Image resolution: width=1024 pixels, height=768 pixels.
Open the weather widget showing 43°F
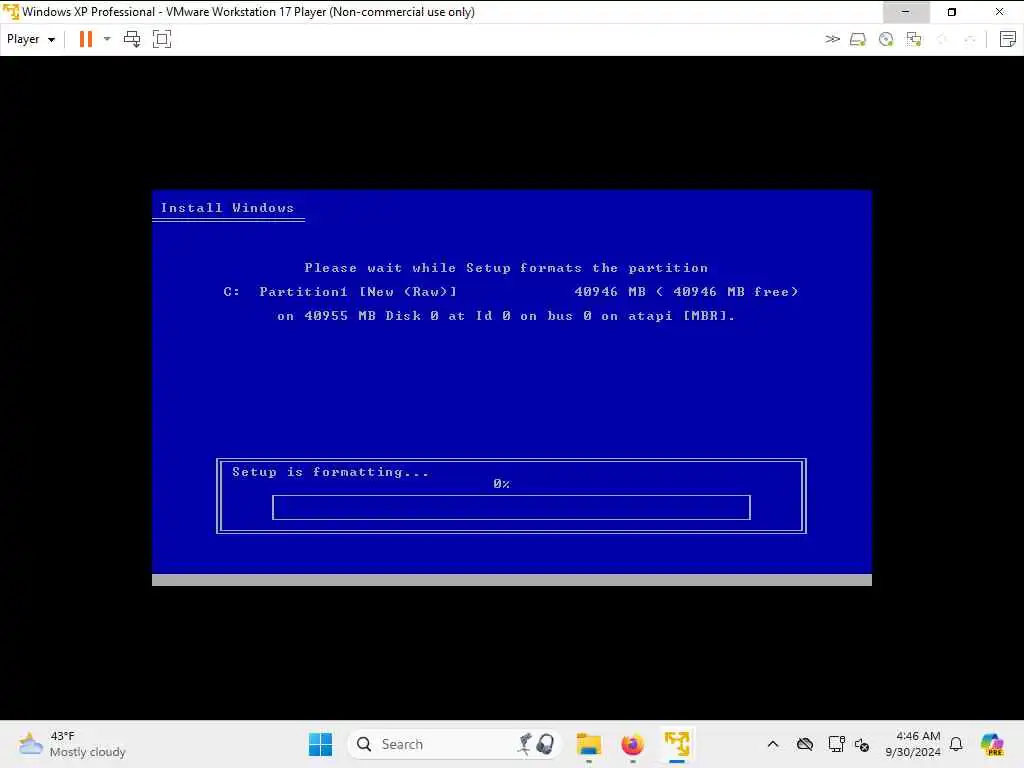(x=72, y=744)
